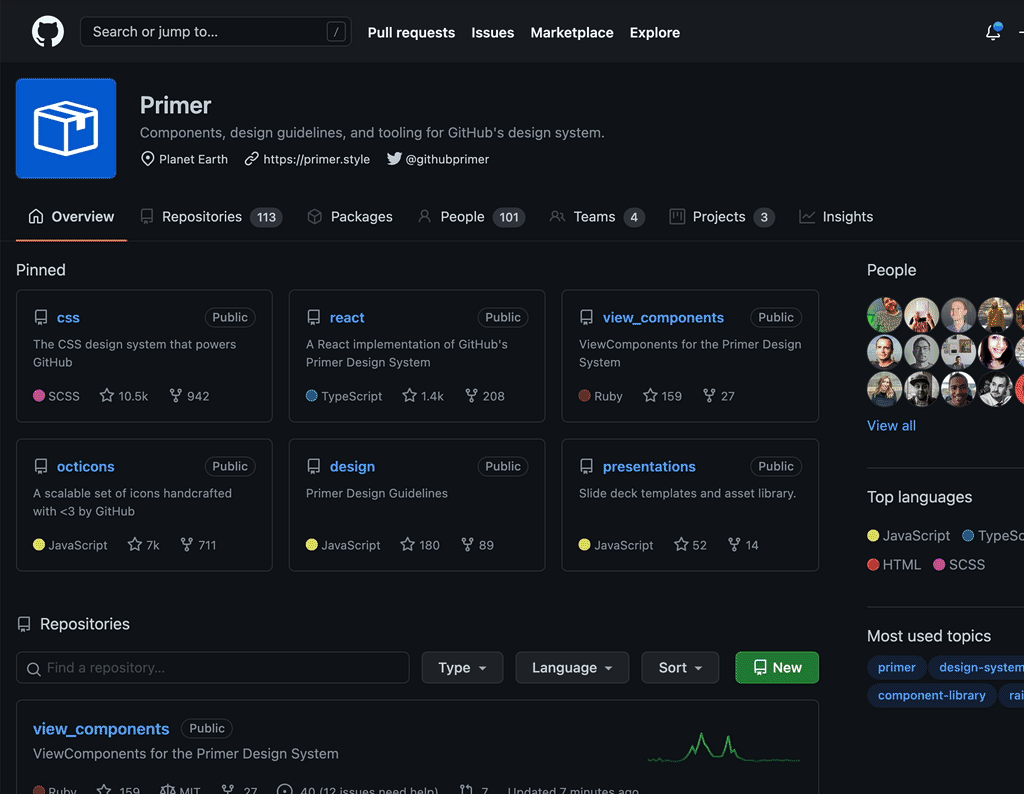Click the location pin icon near Planet Earth

point(148,159)
